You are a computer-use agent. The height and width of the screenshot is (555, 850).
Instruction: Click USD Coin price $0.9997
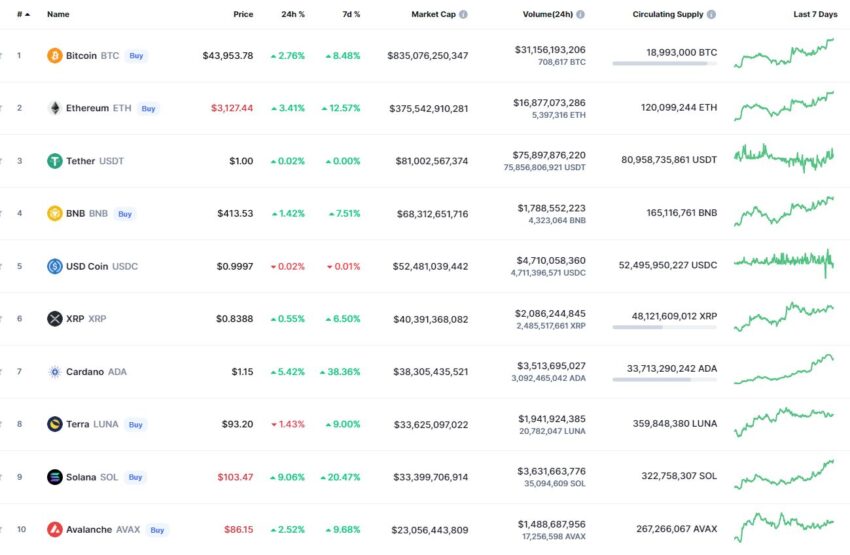click(235, 266)
